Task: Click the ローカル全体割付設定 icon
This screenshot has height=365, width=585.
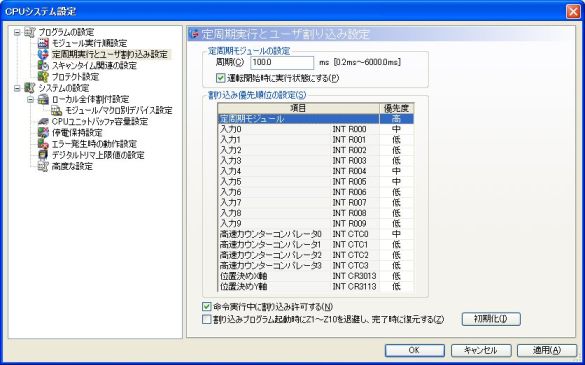Action: (43, 99)
